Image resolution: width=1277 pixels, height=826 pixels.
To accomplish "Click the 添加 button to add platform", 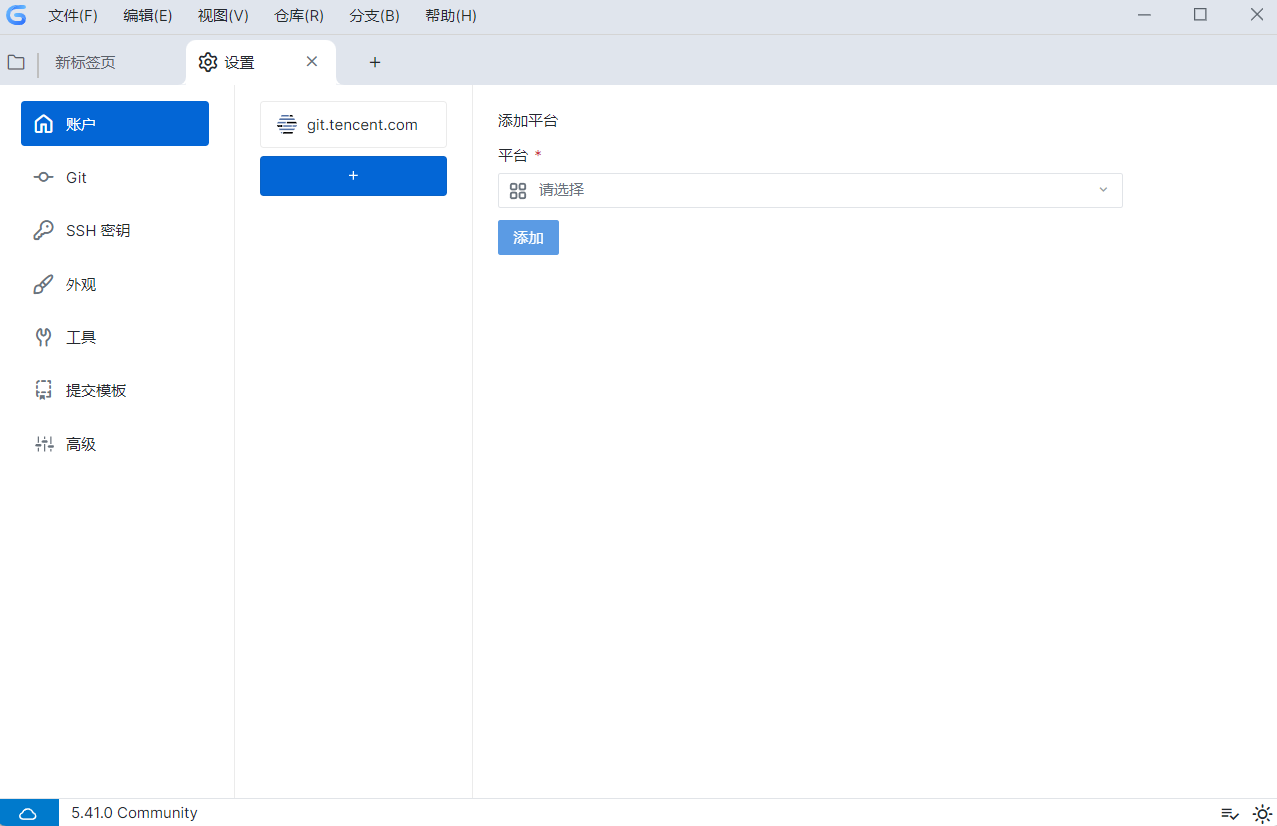I will pyautogui.click(x=528, y=237).
